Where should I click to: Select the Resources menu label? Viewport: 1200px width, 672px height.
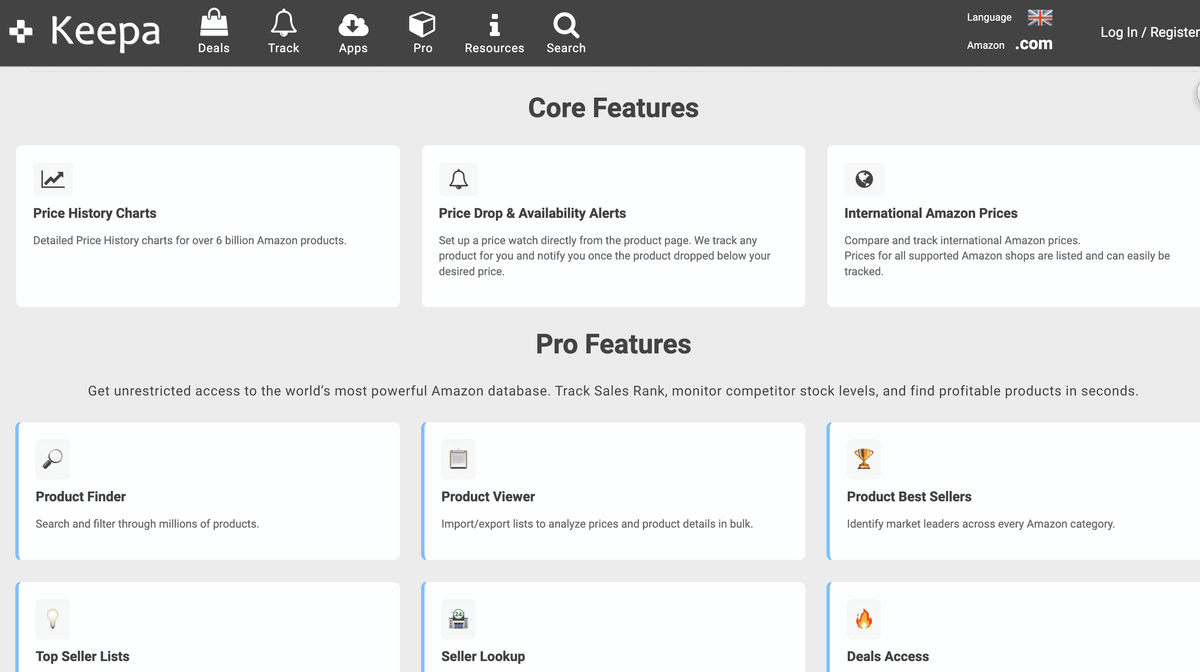494,48
